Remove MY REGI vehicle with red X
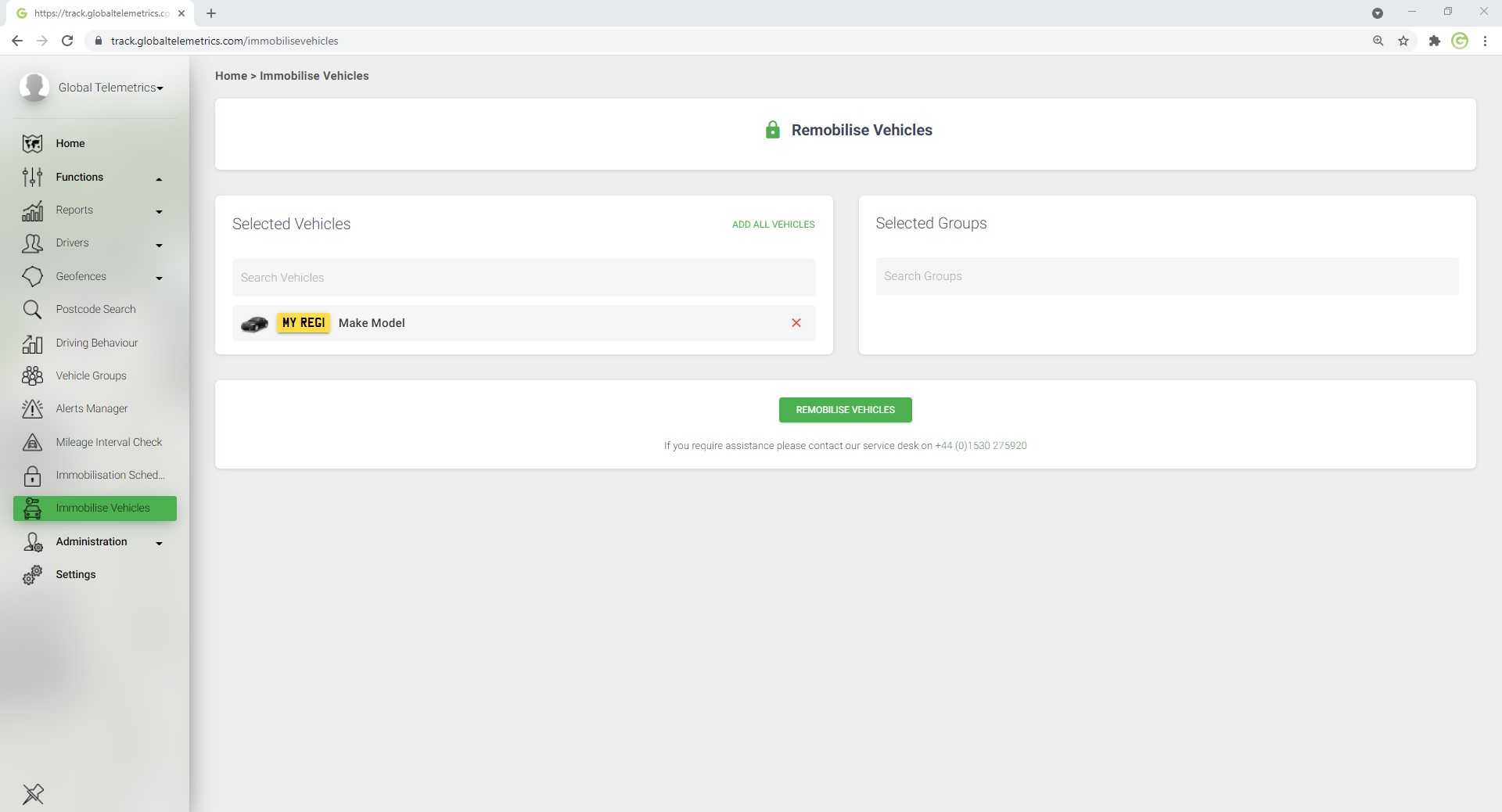Viewport: 1502px width, 812px height. 796,323
